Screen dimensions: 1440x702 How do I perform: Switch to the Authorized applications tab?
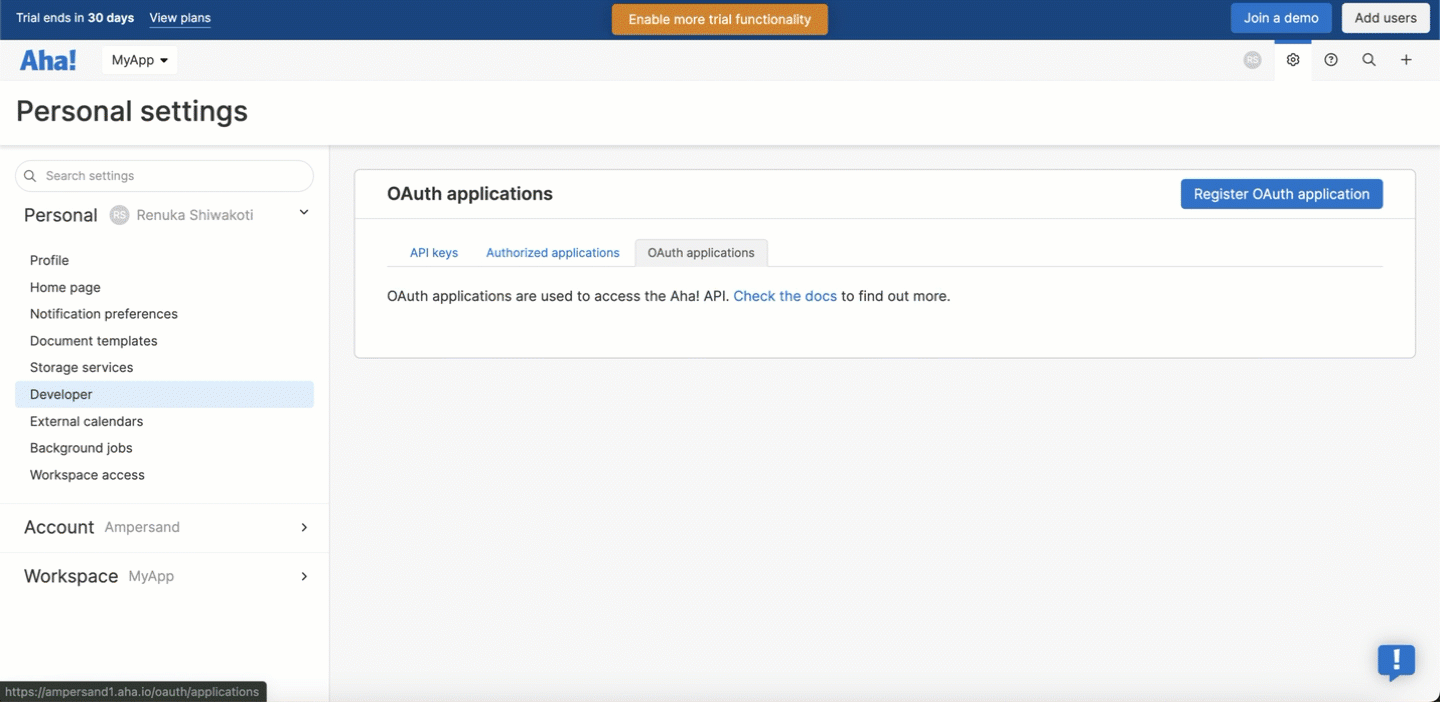pos(553,253)
